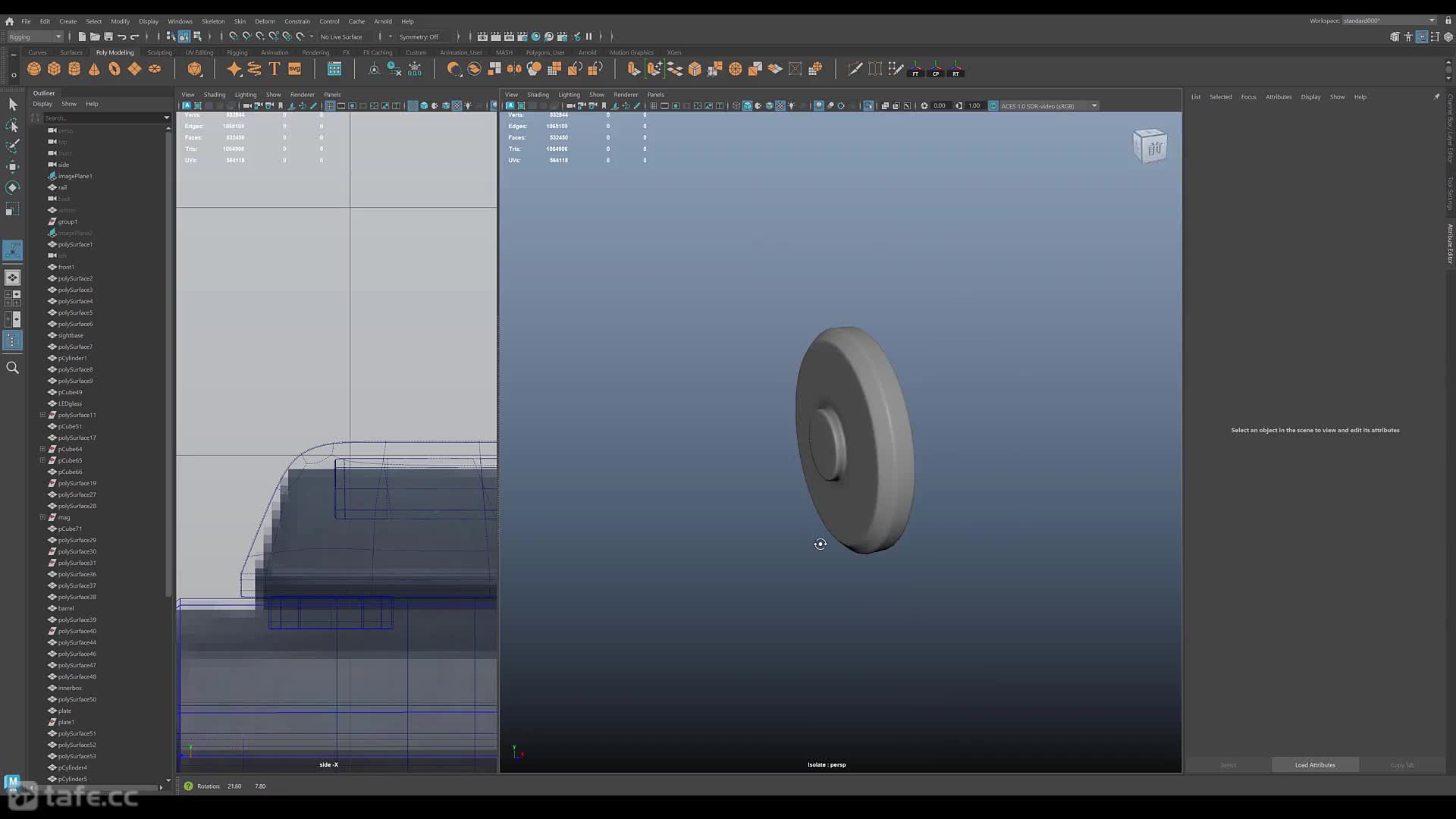
Task: Switch to the UV Editing shelf tab
Action: [x=199, y=52]
